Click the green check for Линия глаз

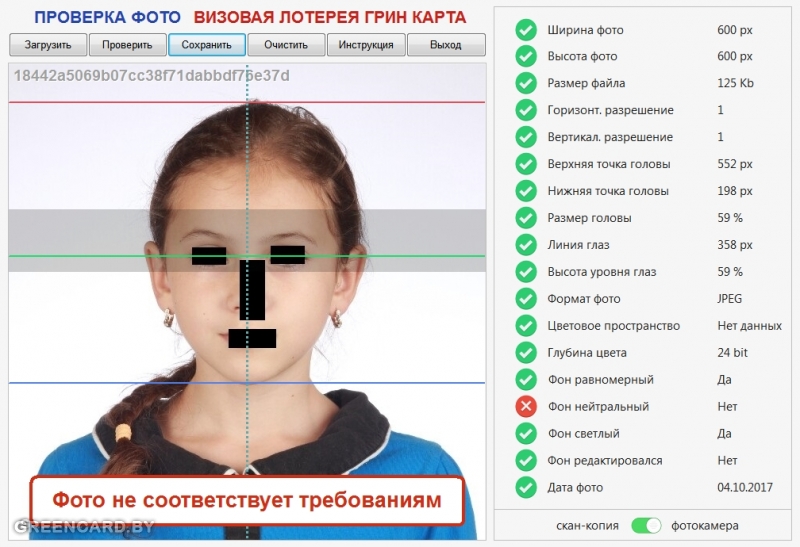[526, 245]
